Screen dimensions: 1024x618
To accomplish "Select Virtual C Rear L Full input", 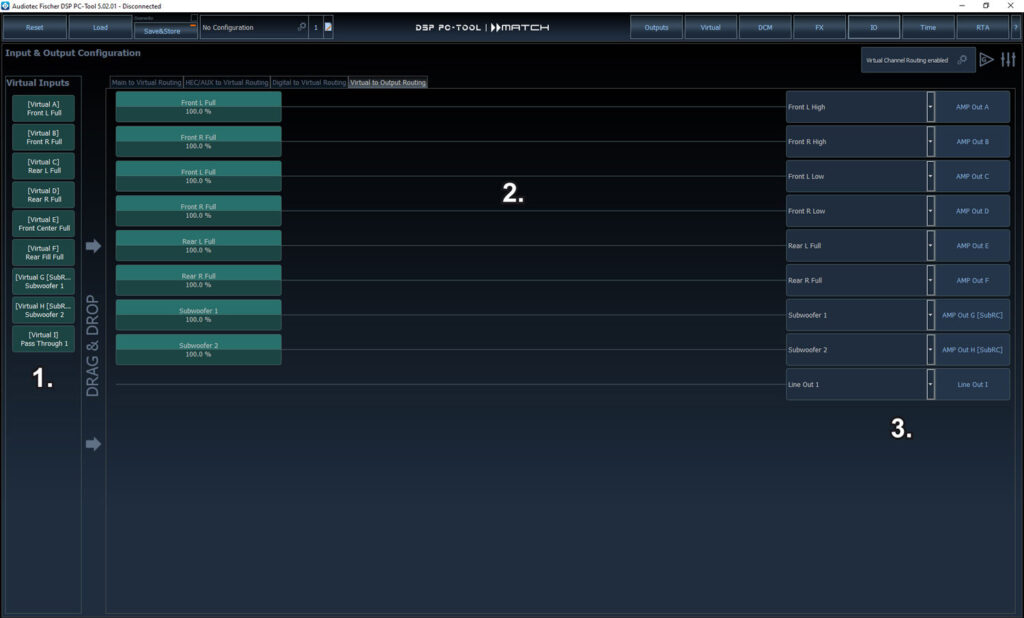I will pos(44,166).
